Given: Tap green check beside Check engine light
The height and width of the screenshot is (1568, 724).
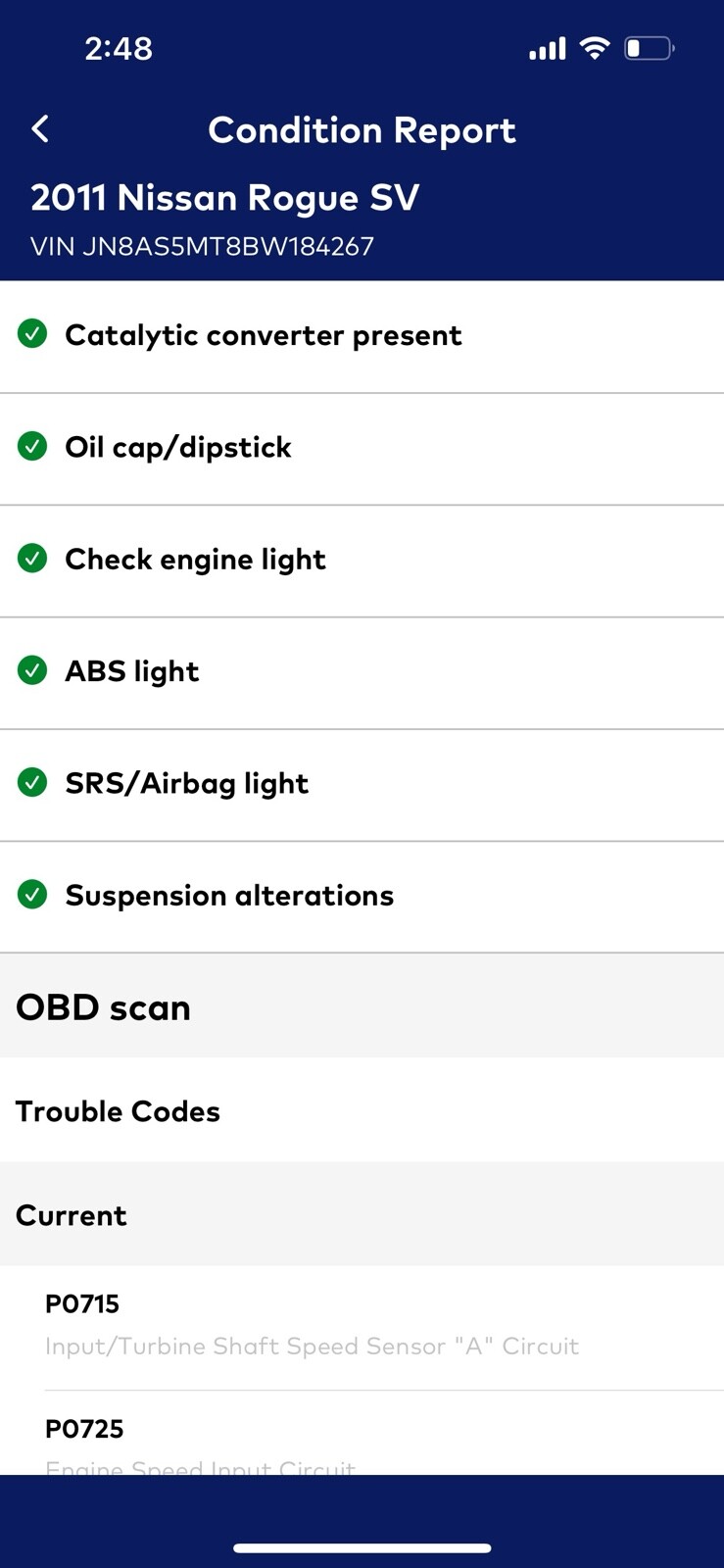Looking at the screenshot, I should click(32, 559).
